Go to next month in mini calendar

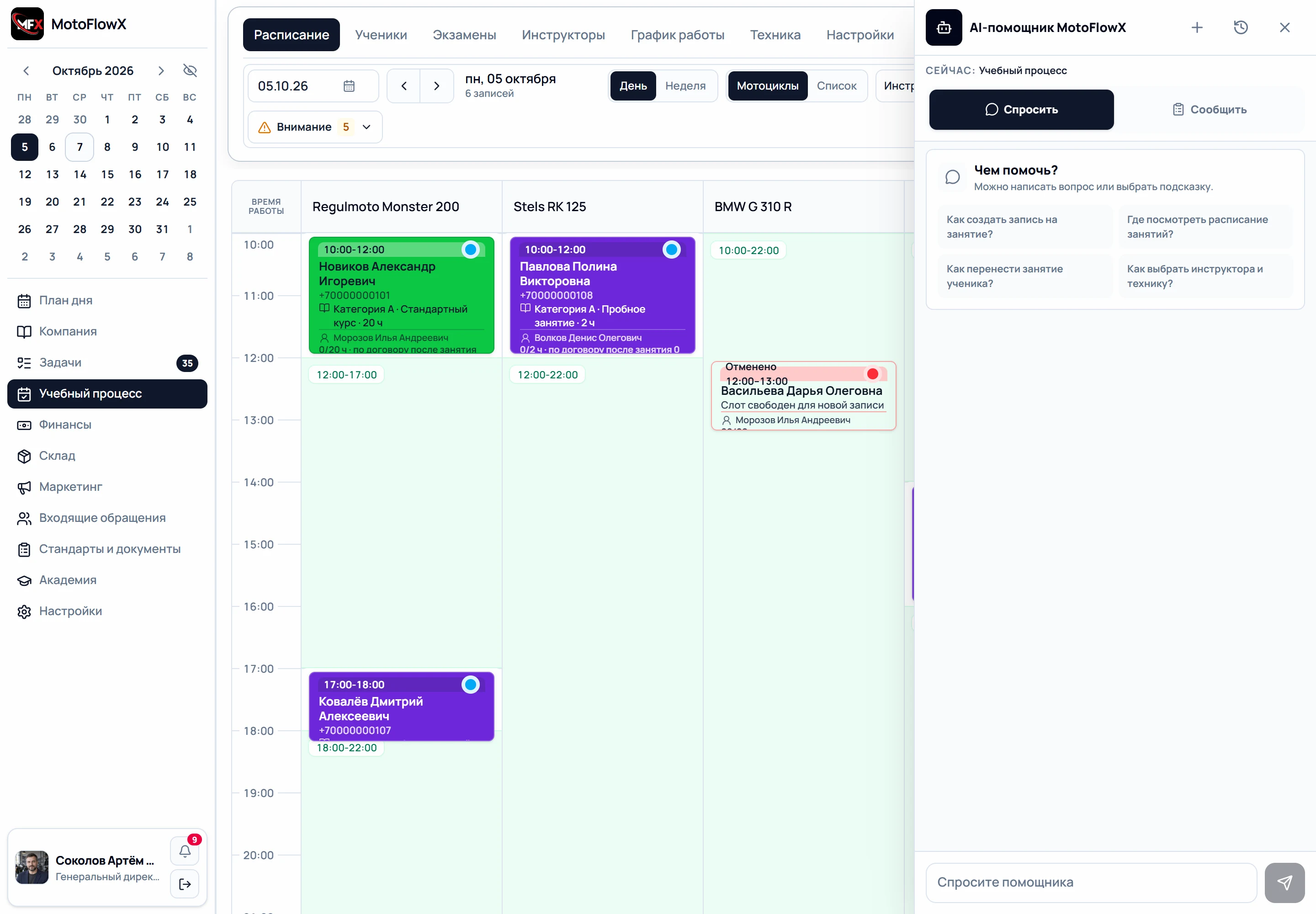(x=161, y=70)
